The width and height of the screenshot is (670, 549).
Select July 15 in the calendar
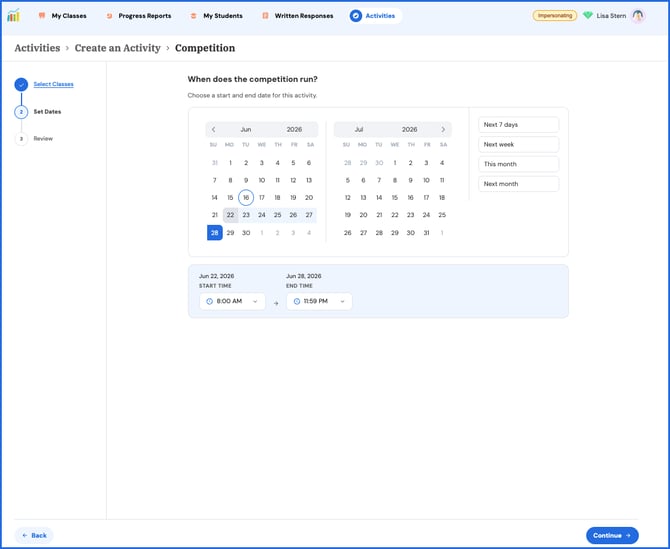coord(395,197)
